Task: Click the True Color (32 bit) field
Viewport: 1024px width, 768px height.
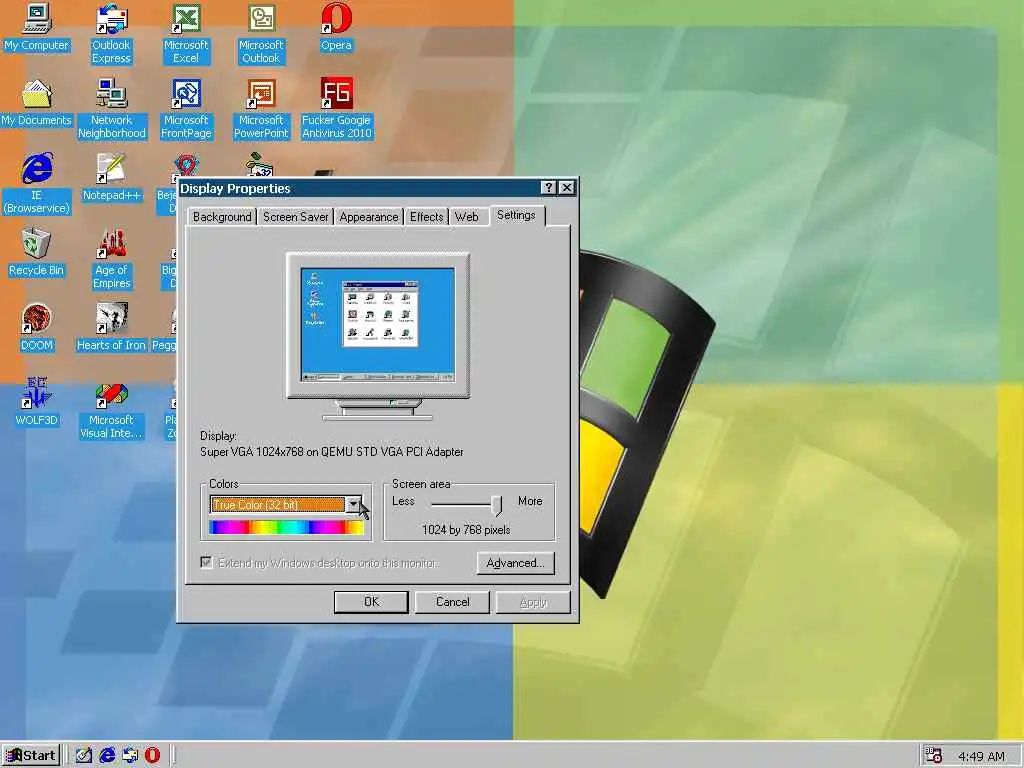Action: 278,504
